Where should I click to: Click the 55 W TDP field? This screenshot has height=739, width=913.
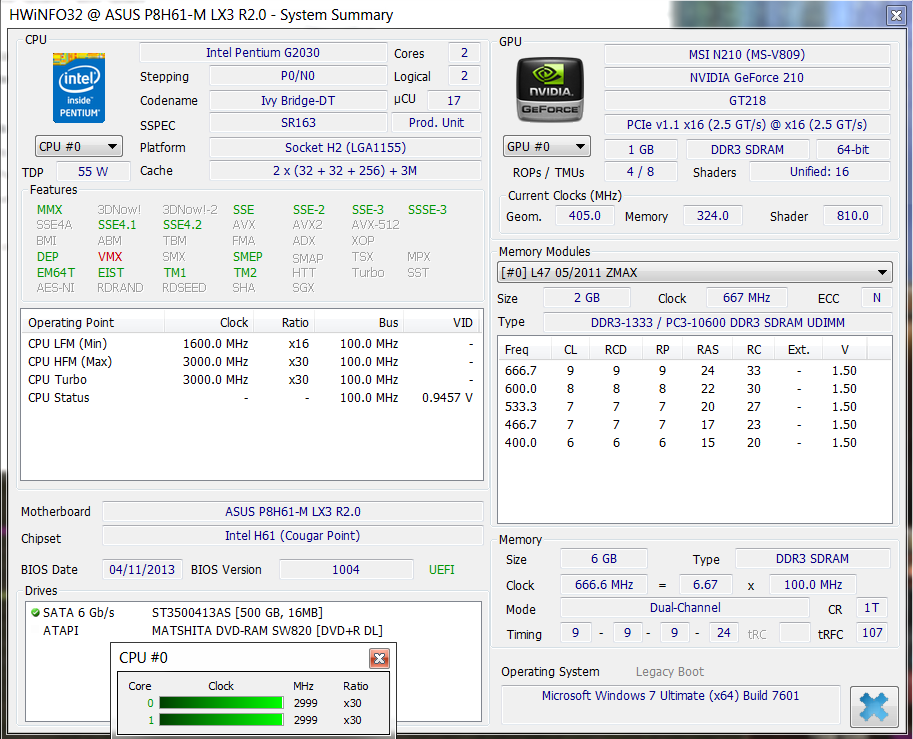(93, 172)
